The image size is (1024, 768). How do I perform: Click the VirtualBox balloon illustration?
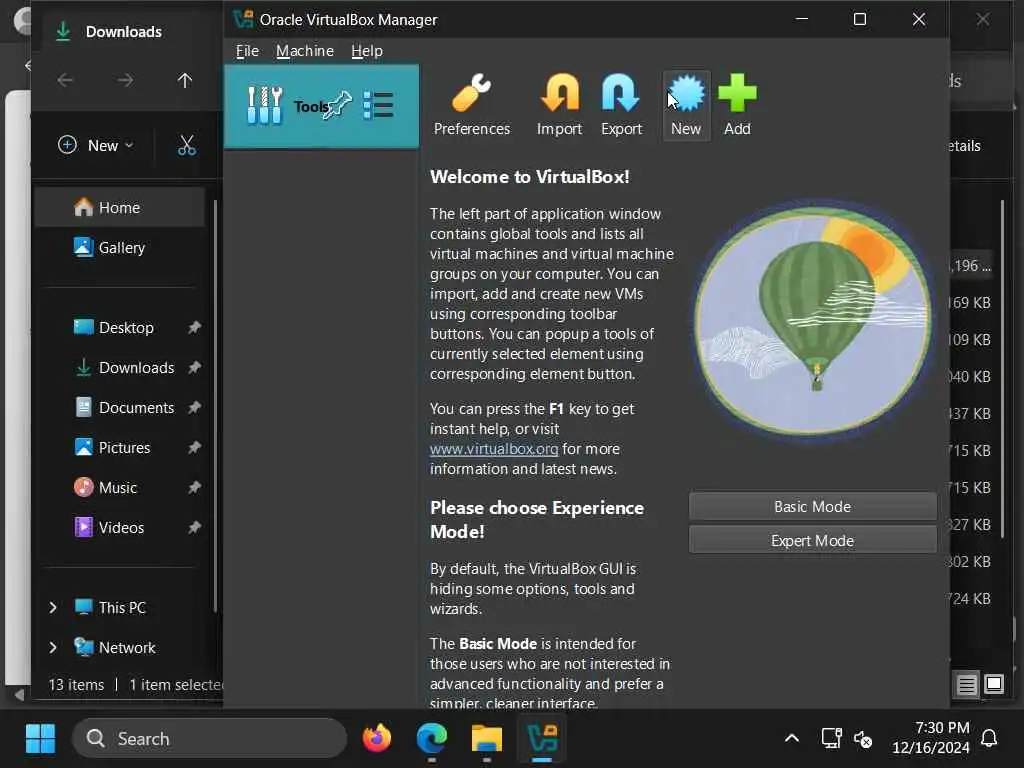click(812, 320)
